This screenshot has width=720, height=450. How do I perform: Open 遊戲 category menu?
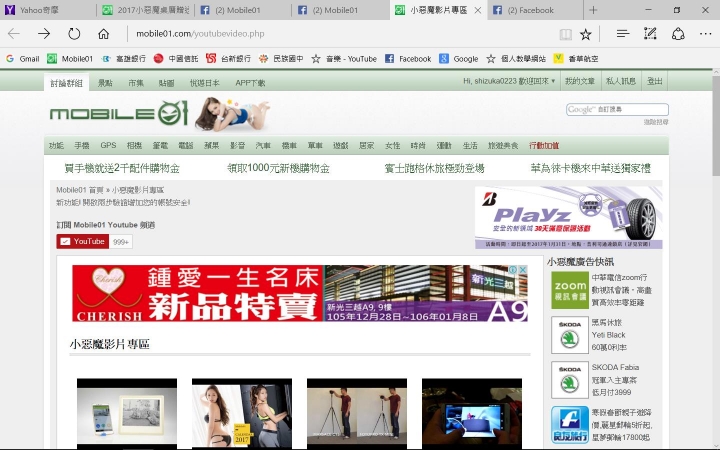[341, 146]
